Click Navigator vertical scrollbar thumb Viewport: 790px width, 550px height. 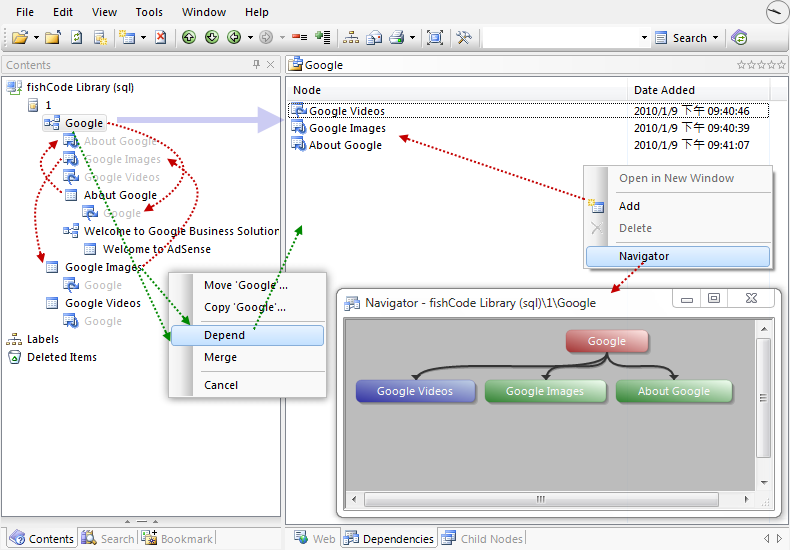(763, 398)
